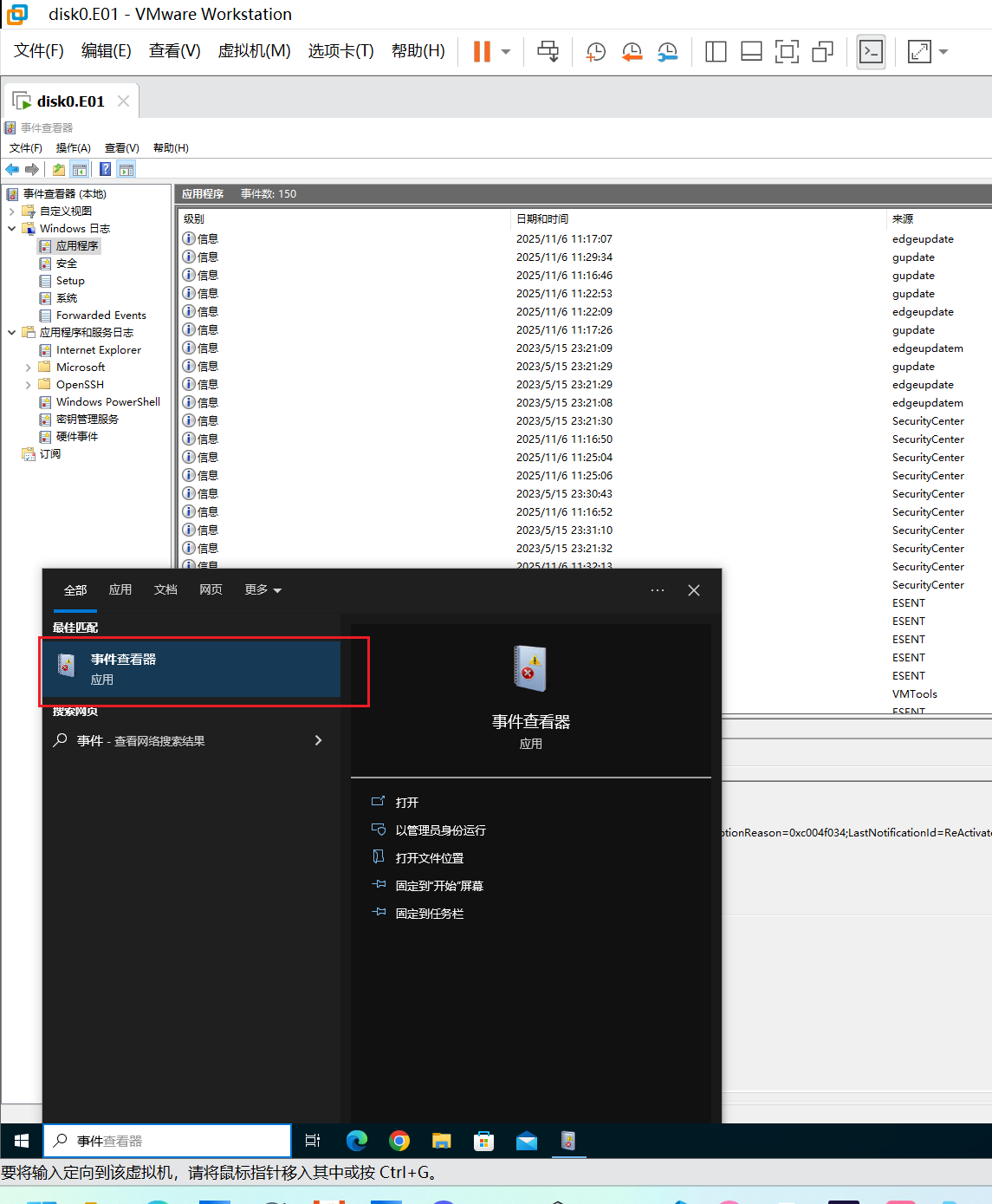Click the revert to snapshot icon
Image resolution: width=992 pixels, height=1204 pixels.
(x=632, y=52)
